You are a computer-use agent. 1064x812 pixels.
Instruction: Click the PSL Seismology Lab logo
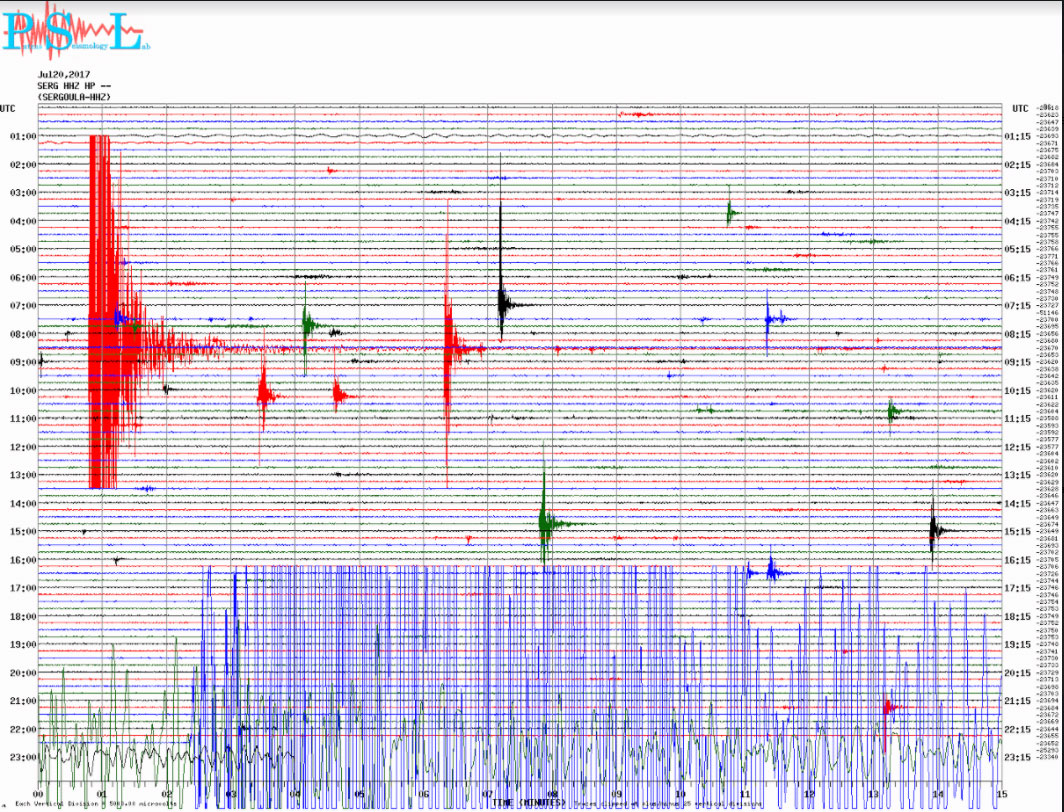(75, 28)
